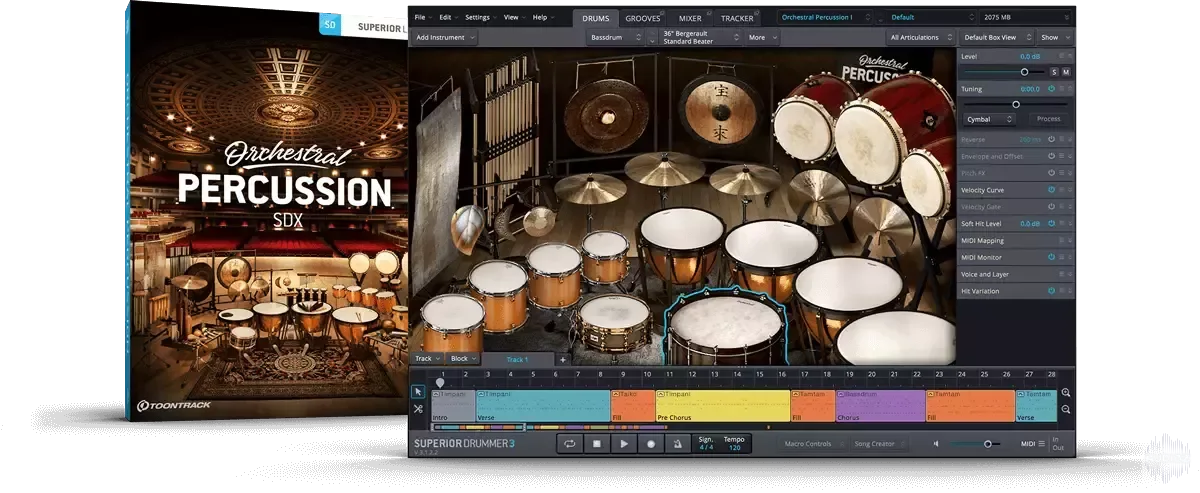Select the purple Chorus Bassdrum block
This screenshot has height=493, width=1200.
880,406
